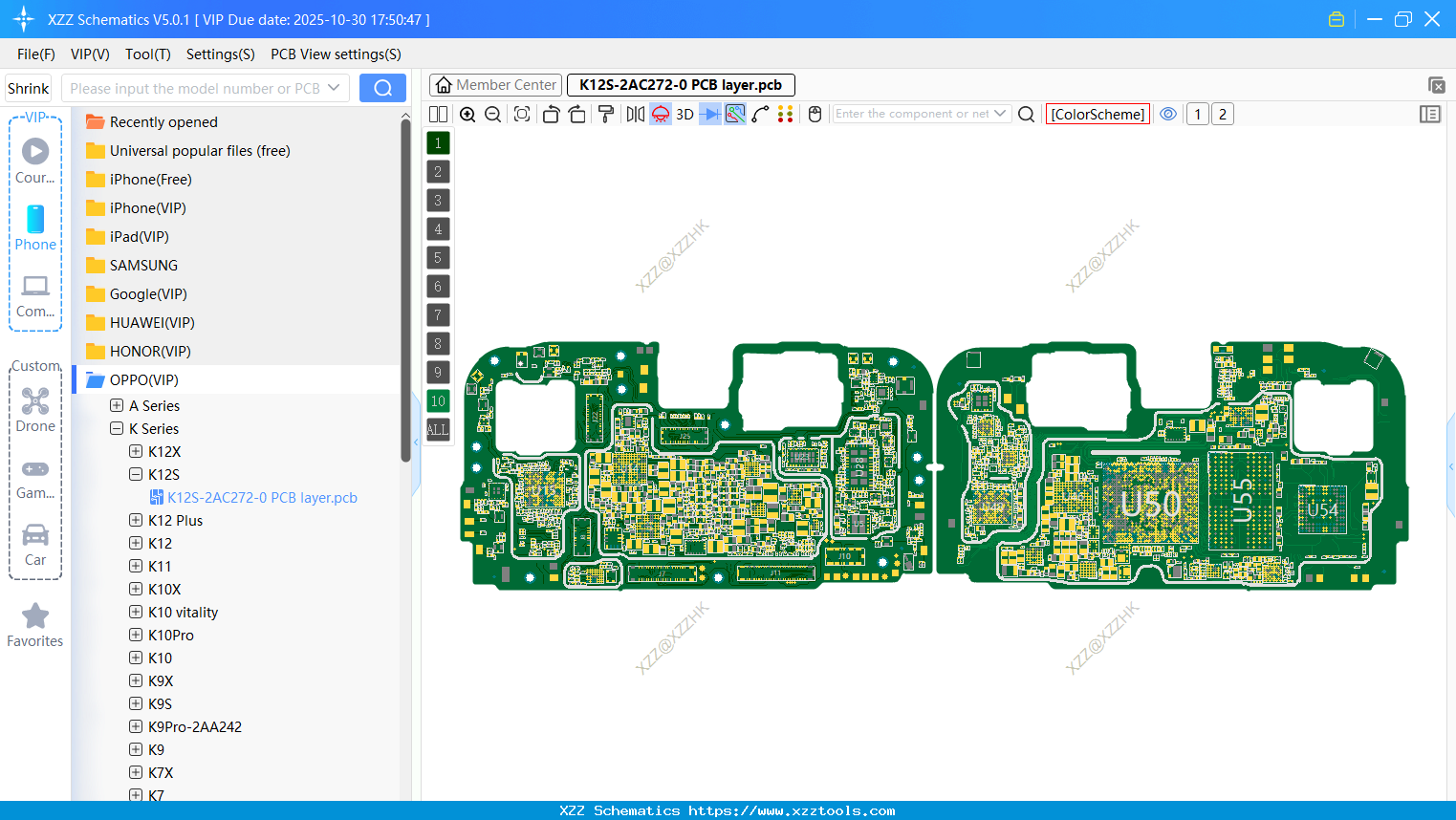Screen dimensions: 1456x820
Task: Show board side 1
Action: coord(1197,114)
